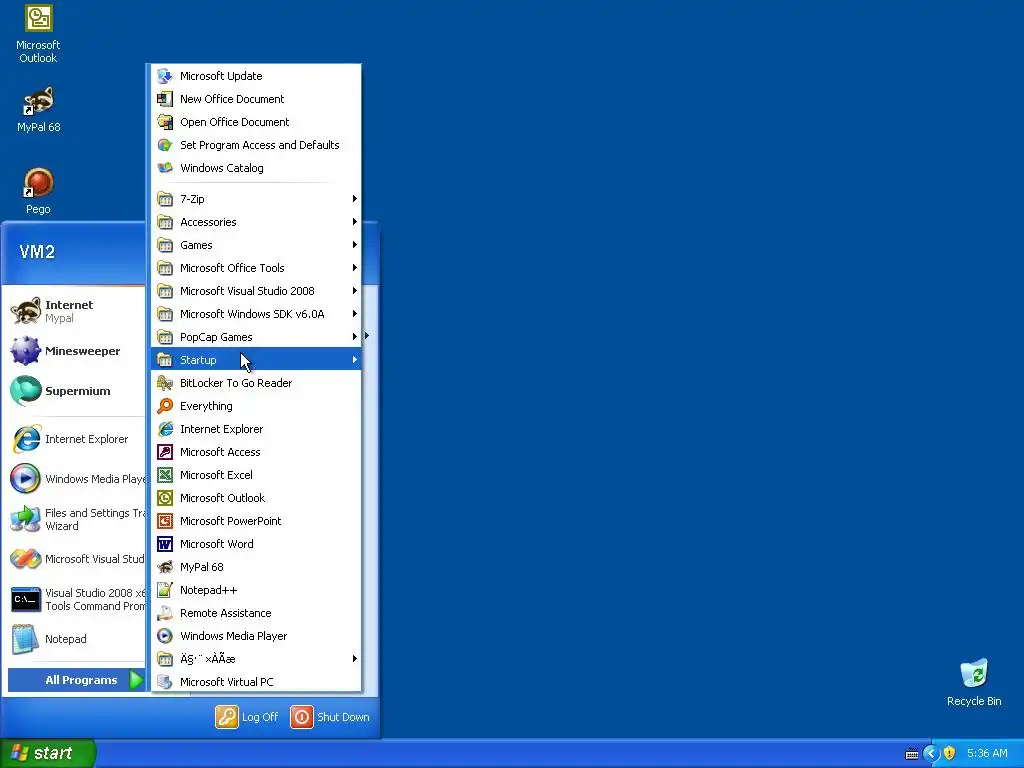Select Windows Catalog menu entry
This screenshot has height=768, width=1024.
pos(256,168)
